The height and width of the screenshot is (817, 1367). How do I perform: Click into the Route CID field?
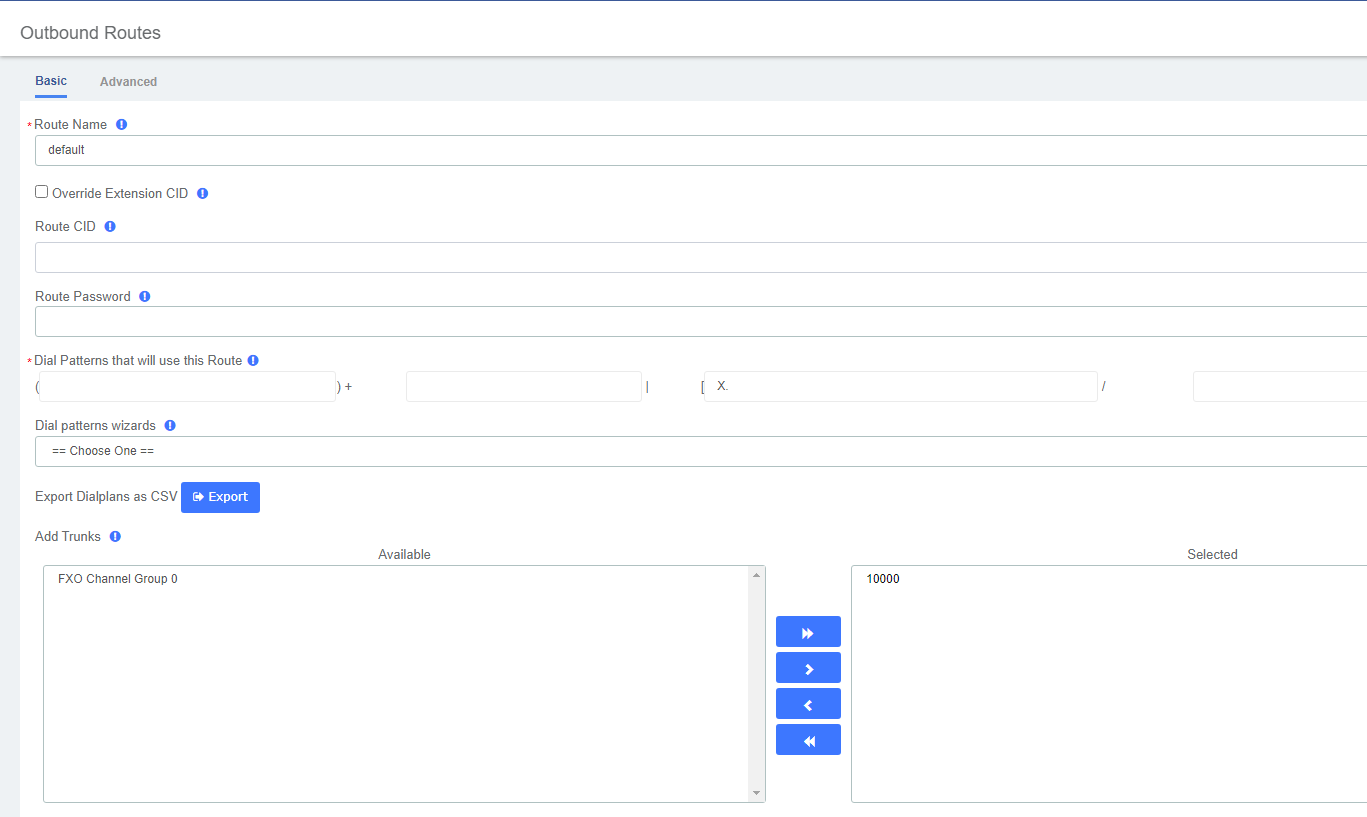(x=701, y=257)
